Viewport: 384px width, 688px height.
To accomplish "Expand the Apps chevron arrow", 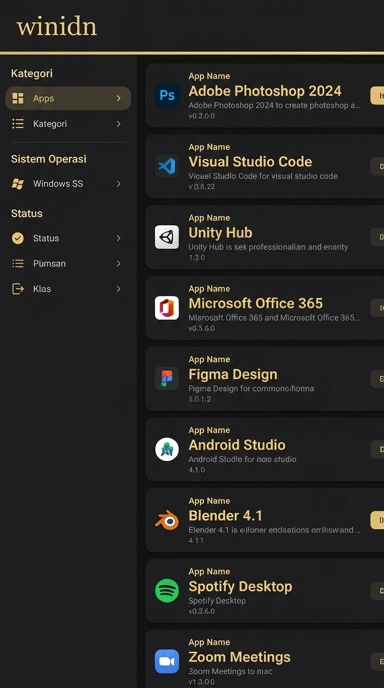I will (118, 98).
